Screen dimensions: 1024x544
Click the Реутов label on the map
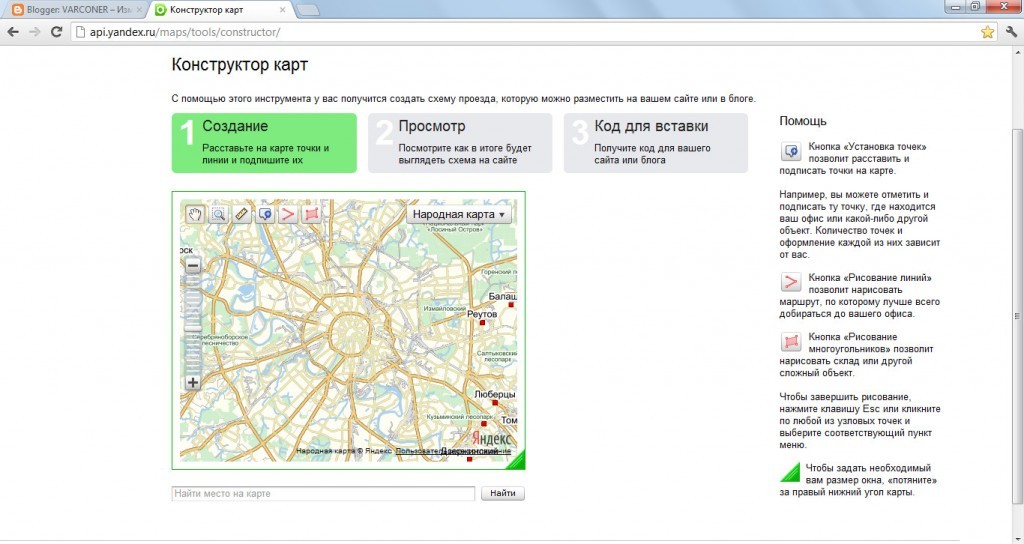pos(482,314)
